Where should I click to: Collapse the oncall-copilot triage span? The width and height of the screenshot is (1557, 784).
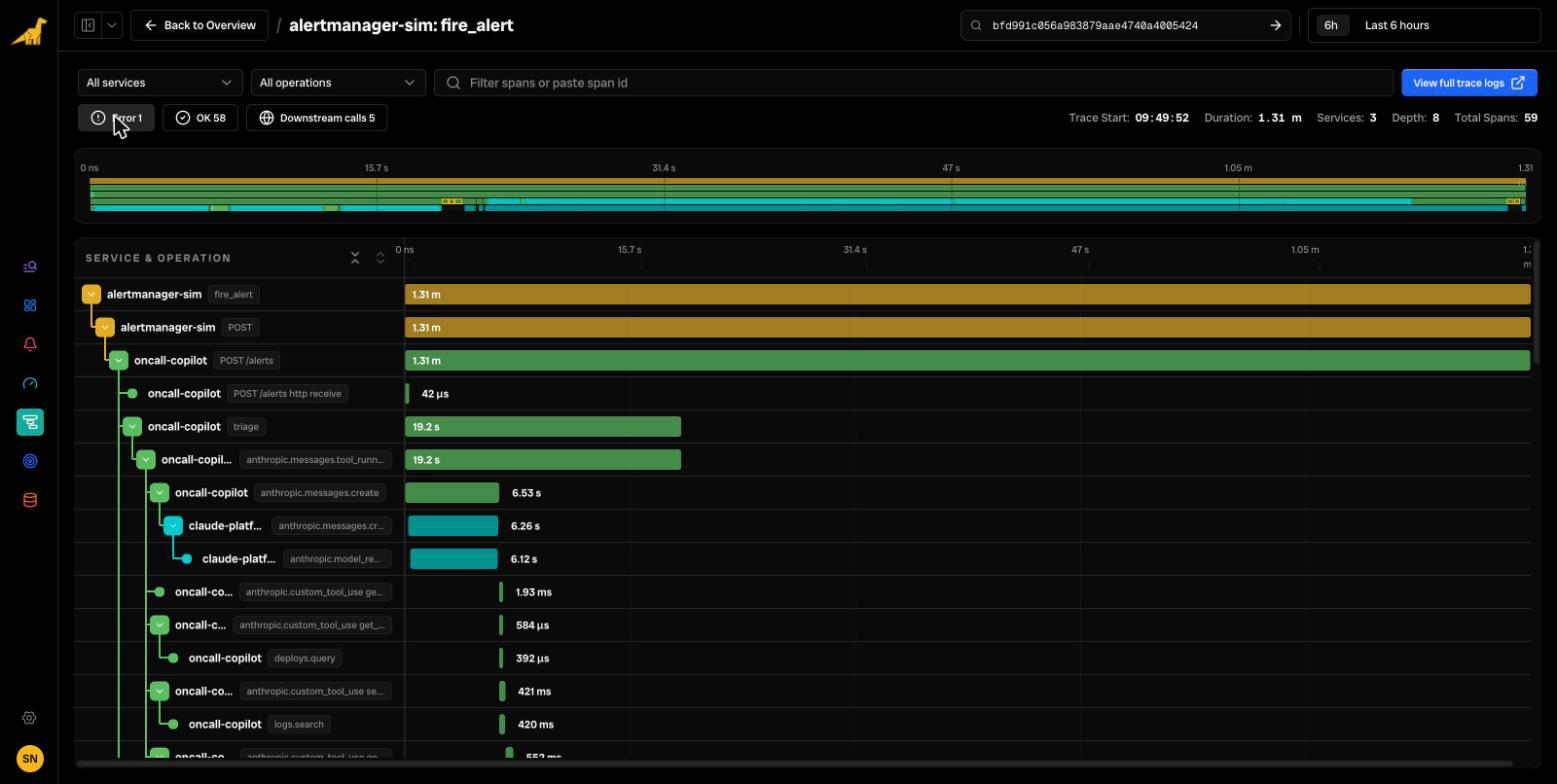point(132,426)
